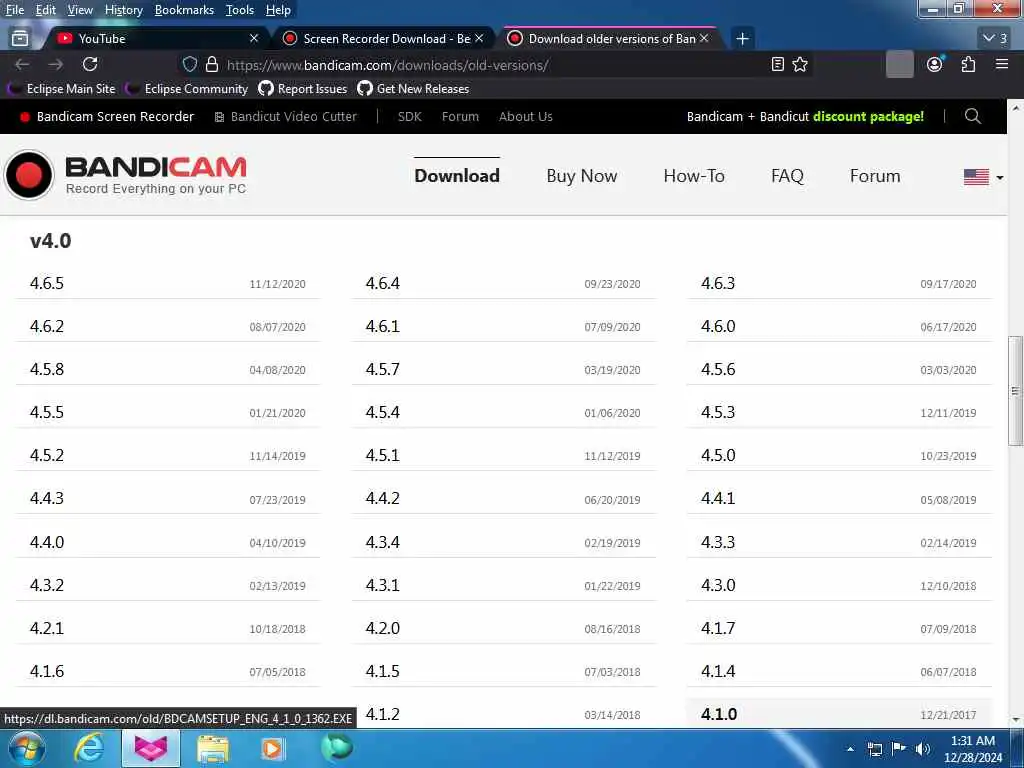Click SDK in top bar
1024x768 pixels.
pyautogui.click(x=409, y=116)
